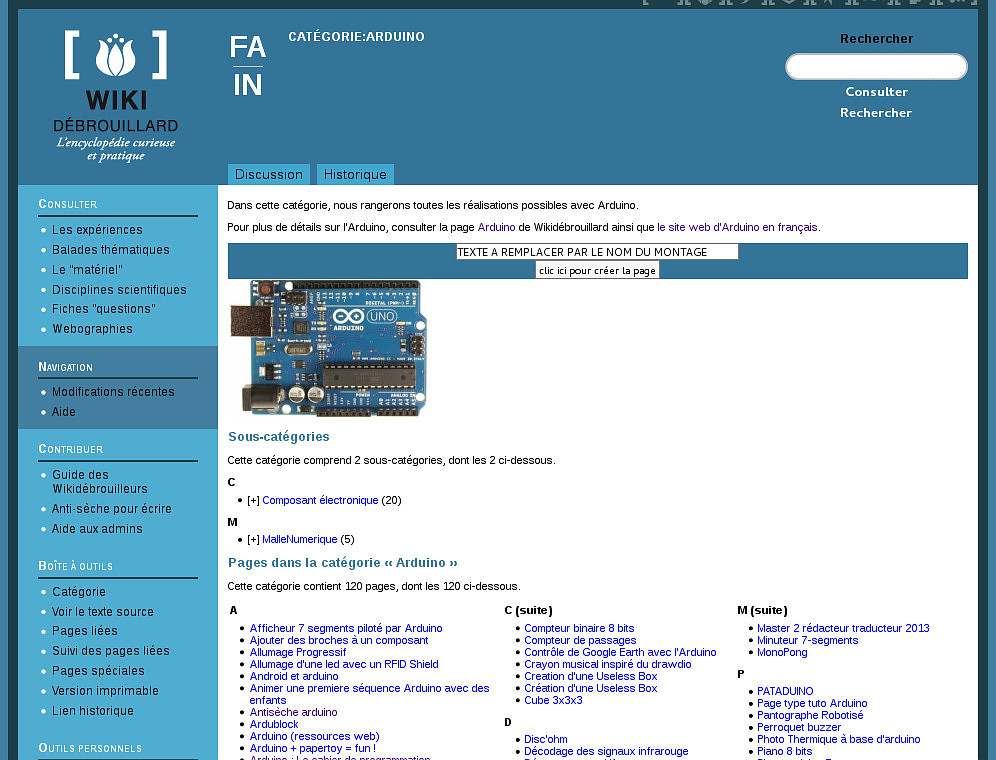
Task: Go to Modifications récentes
Action: (113, 392)
